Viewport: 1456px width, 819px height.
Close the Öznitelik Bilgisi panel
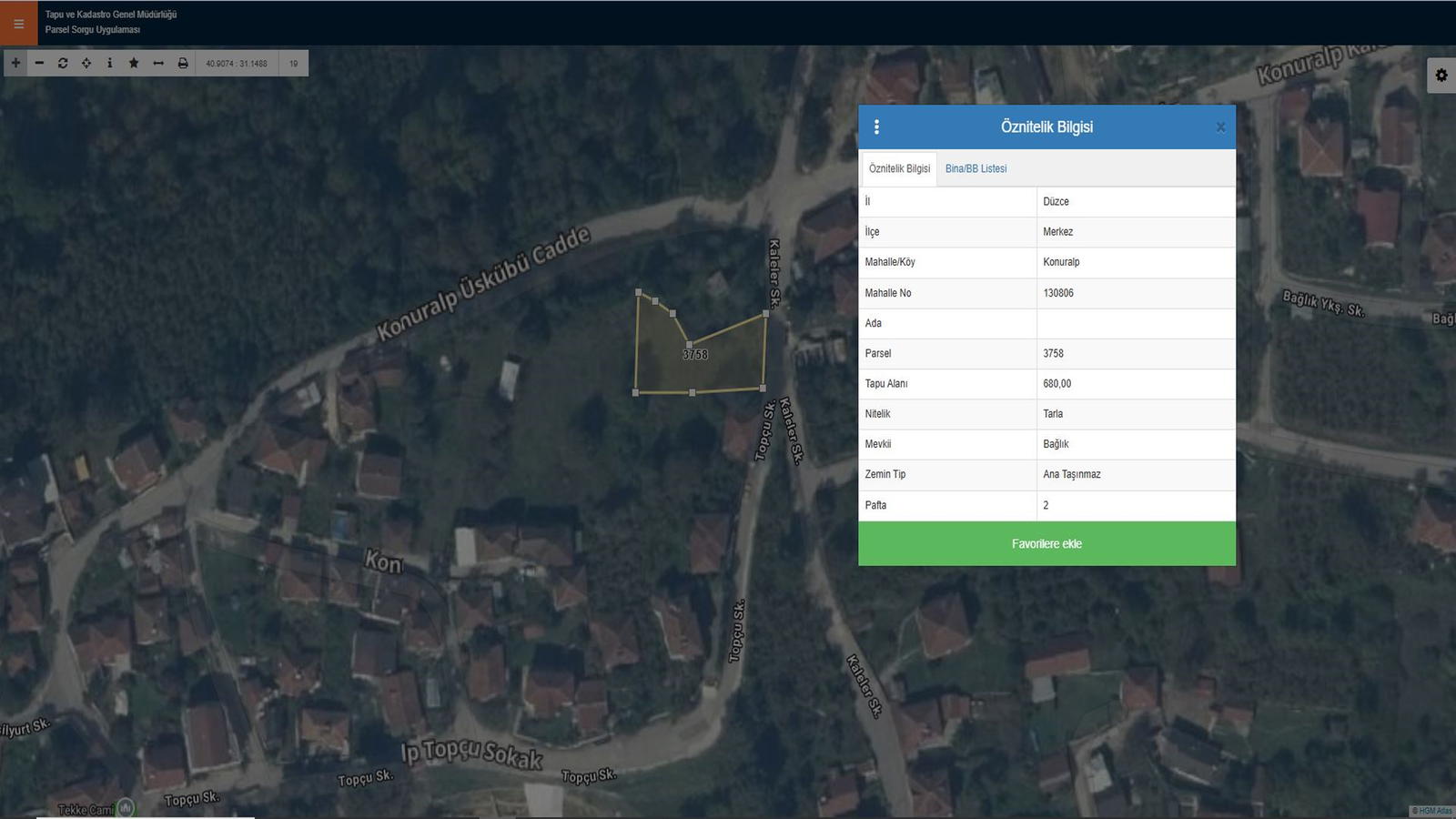1220,127
